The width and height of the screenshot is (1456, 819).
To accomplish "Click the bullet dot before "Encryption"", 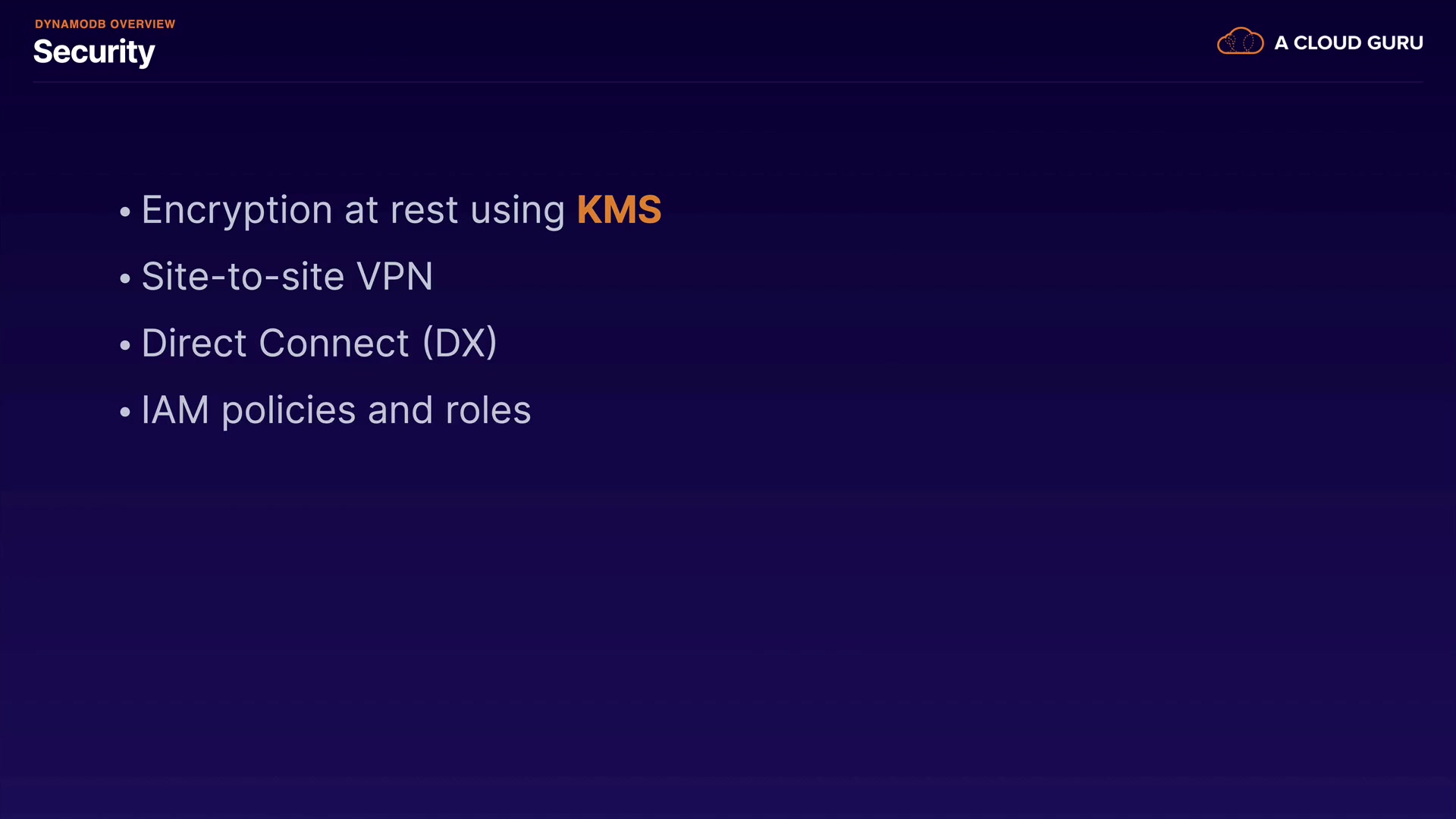I will (x=125, y=212).
